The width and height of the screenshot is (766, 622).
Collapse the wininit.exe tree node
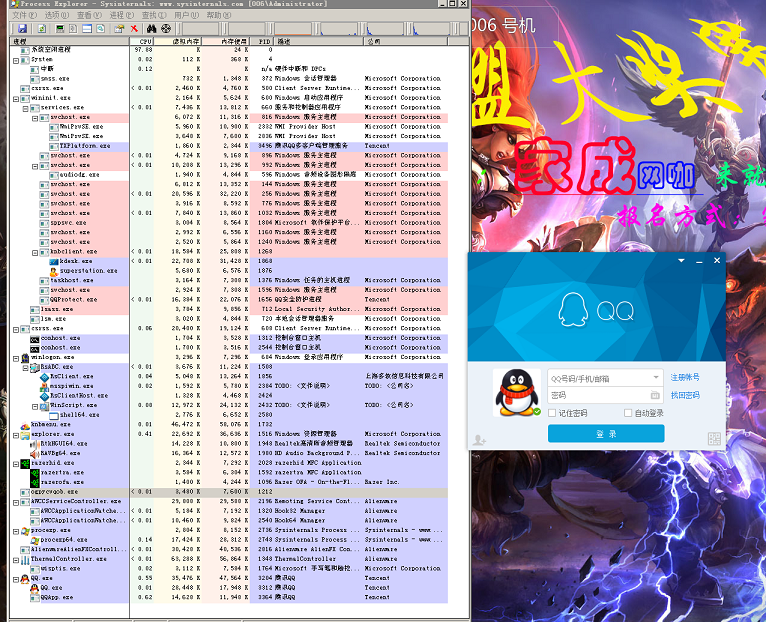(x=16, y=99)
